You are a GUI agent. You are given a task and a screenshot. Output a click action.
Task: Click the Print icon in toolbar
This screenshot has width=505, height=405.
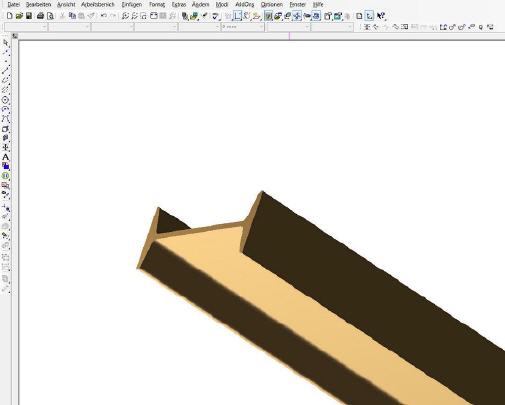click(40, 16)
